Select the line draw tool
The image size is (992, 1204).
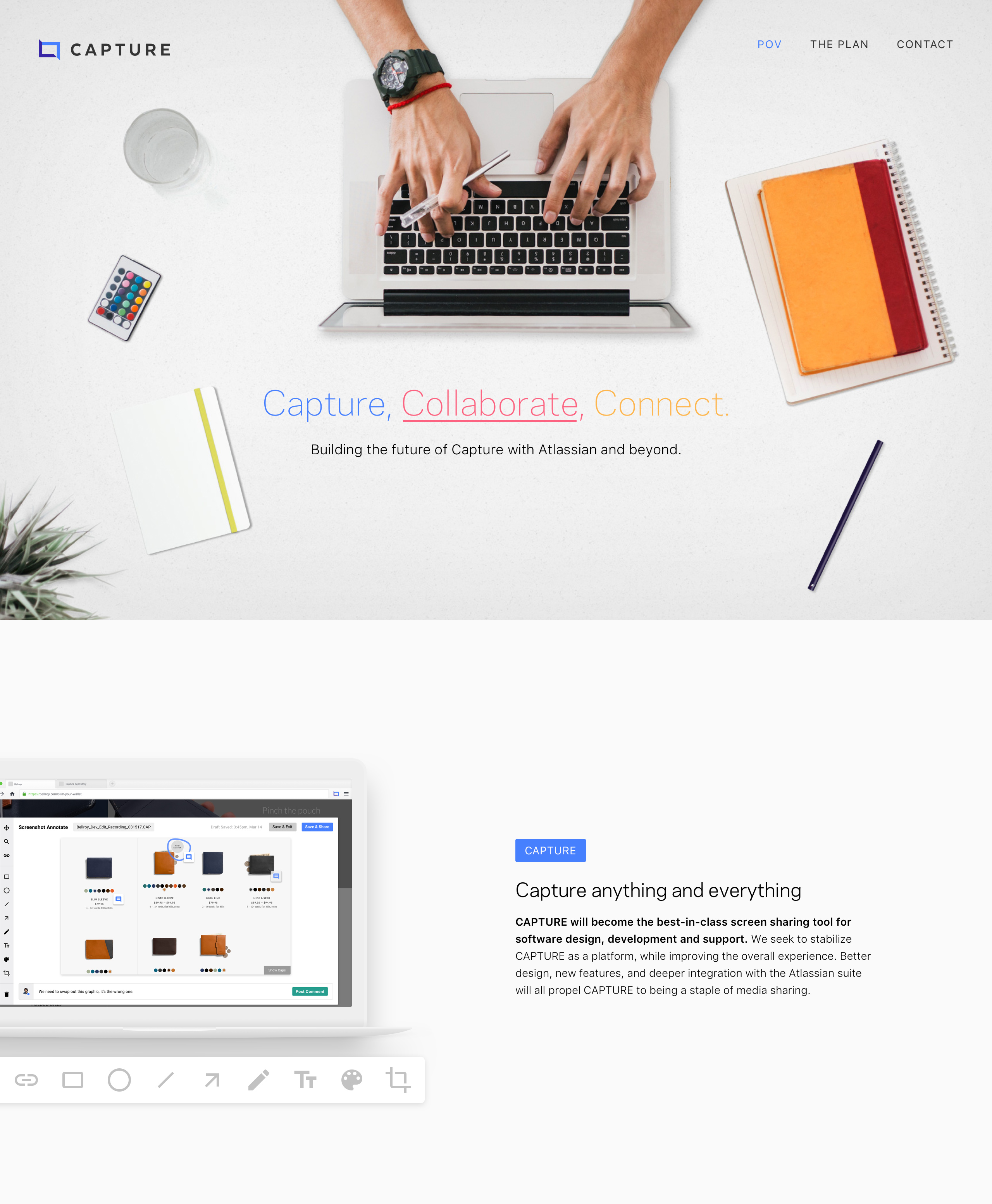tap(166, 1079)
